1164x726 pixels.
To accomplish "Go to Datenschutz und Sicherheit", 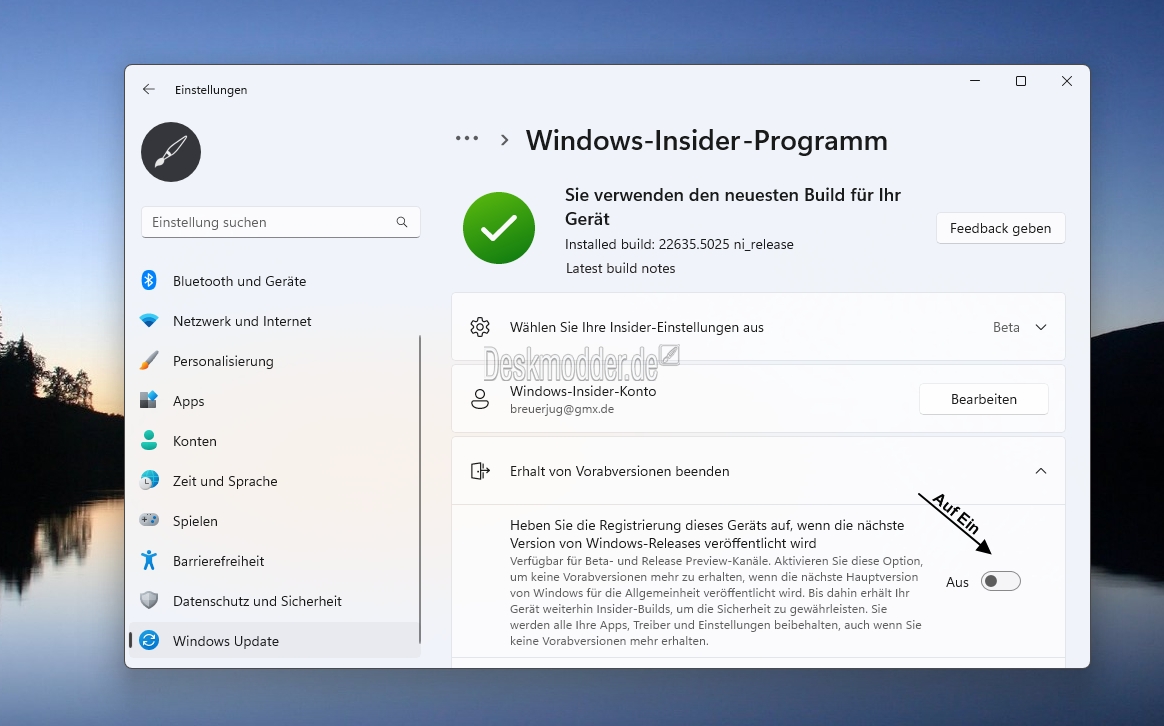I will pos(275,601).
